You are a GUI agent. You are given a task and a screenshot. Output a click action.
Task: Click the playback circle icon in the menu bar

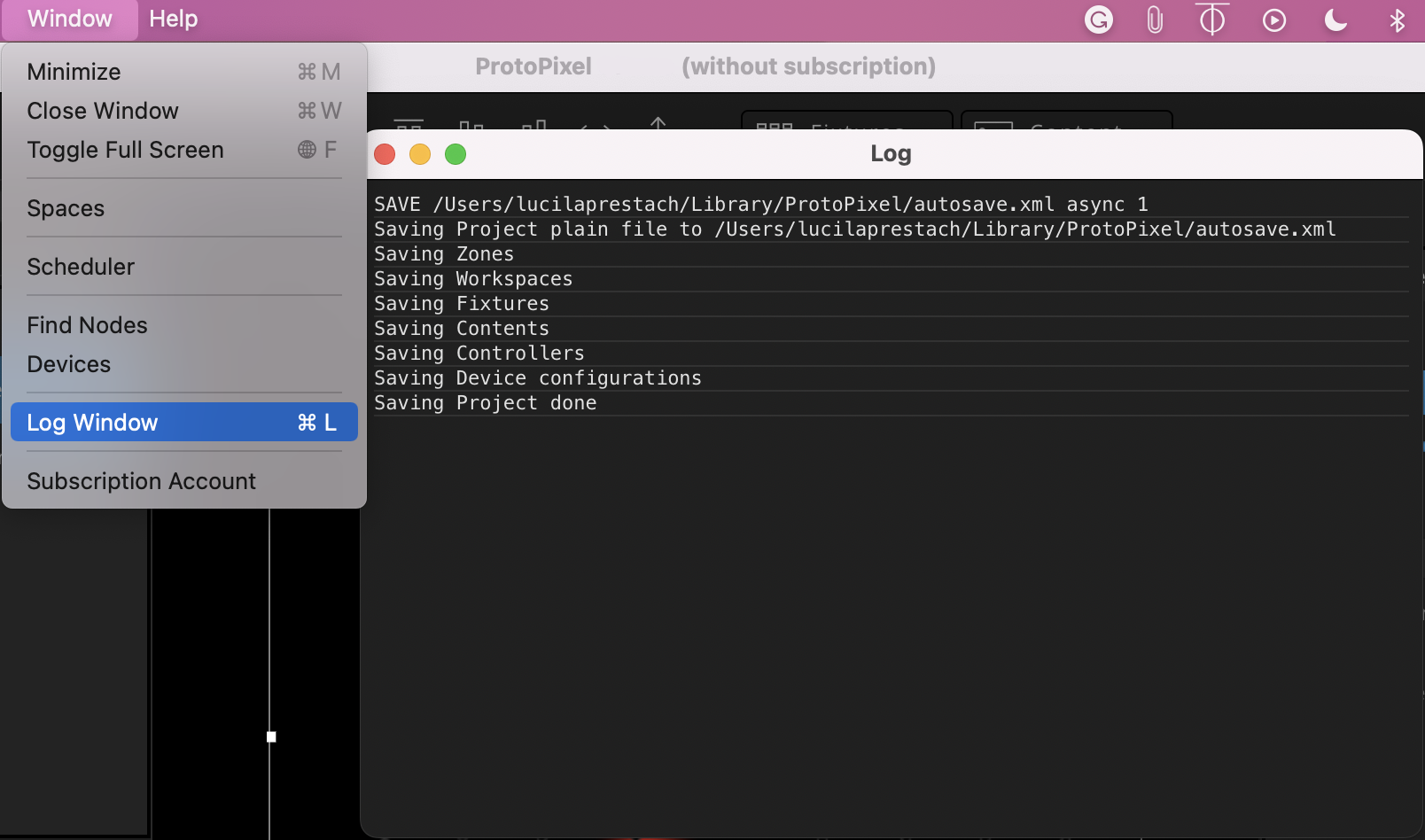tap(1273, 19)
